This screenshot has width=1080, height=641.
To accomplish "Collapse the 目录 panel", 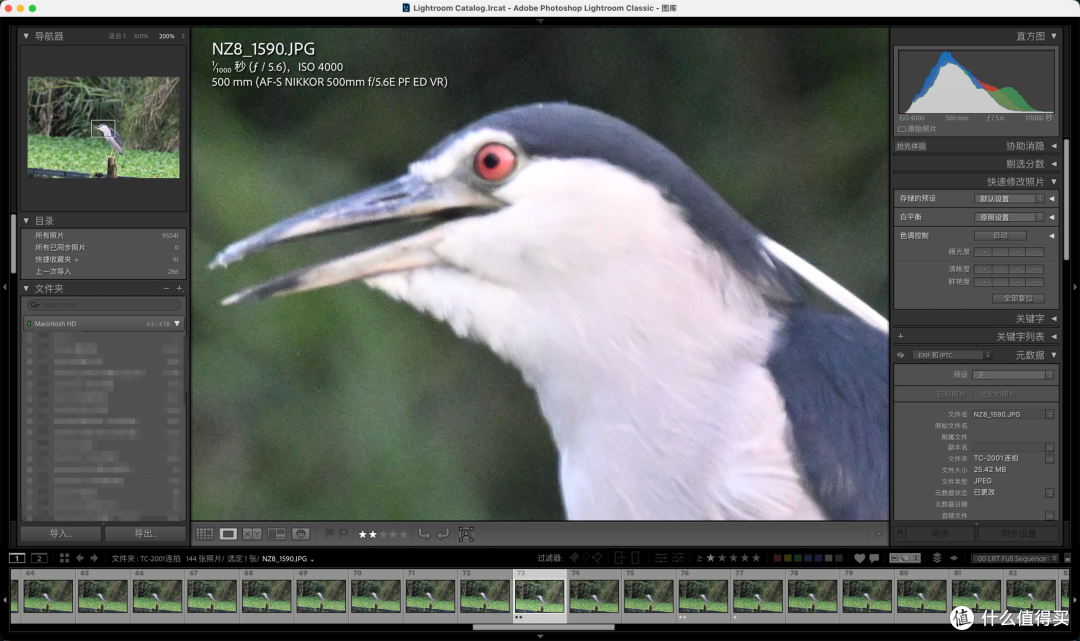I will (x=26, y=220).
